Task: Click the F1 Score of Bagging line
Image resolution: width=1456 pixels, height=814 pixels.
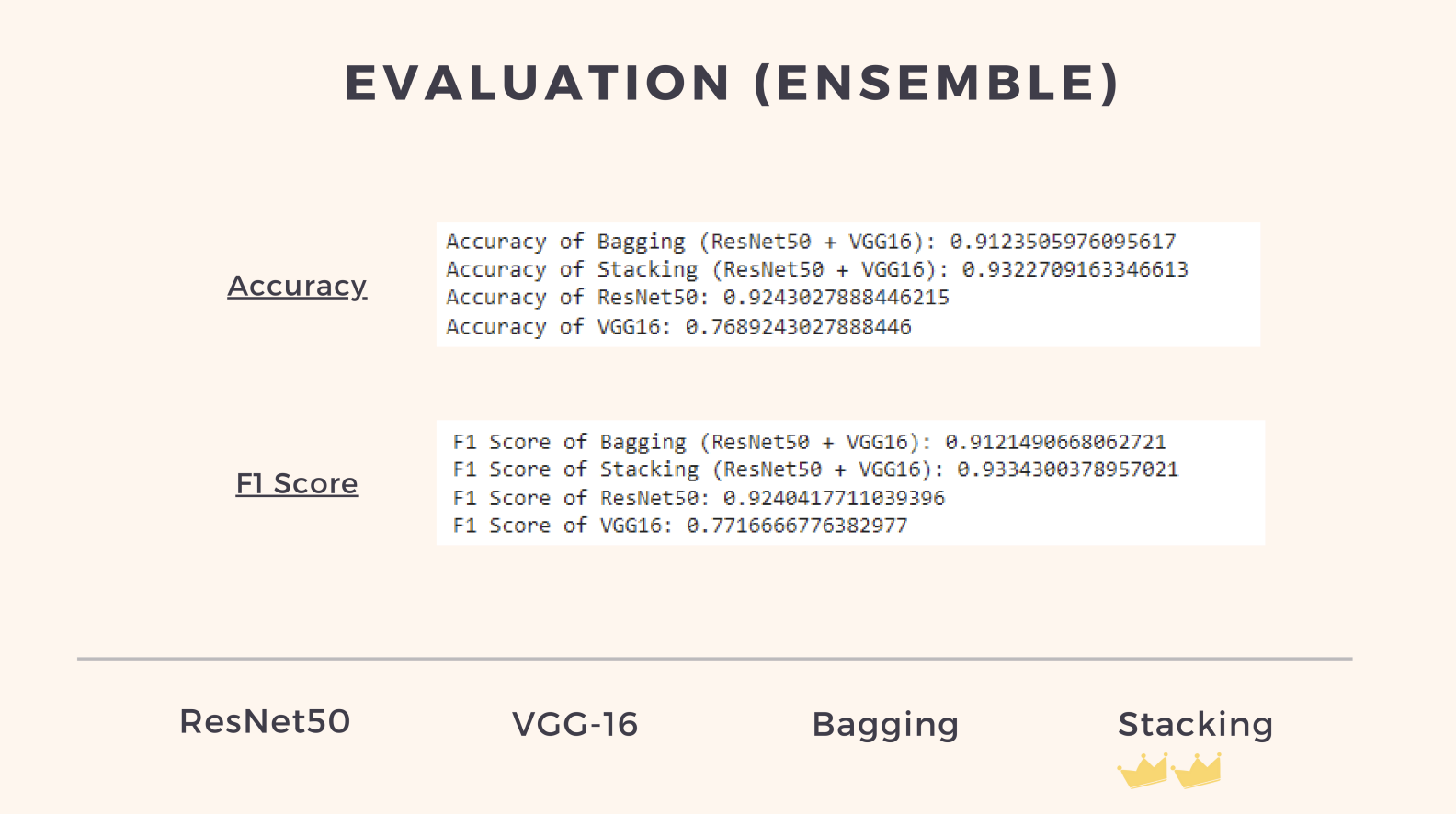Action: [x=809, y=442]
